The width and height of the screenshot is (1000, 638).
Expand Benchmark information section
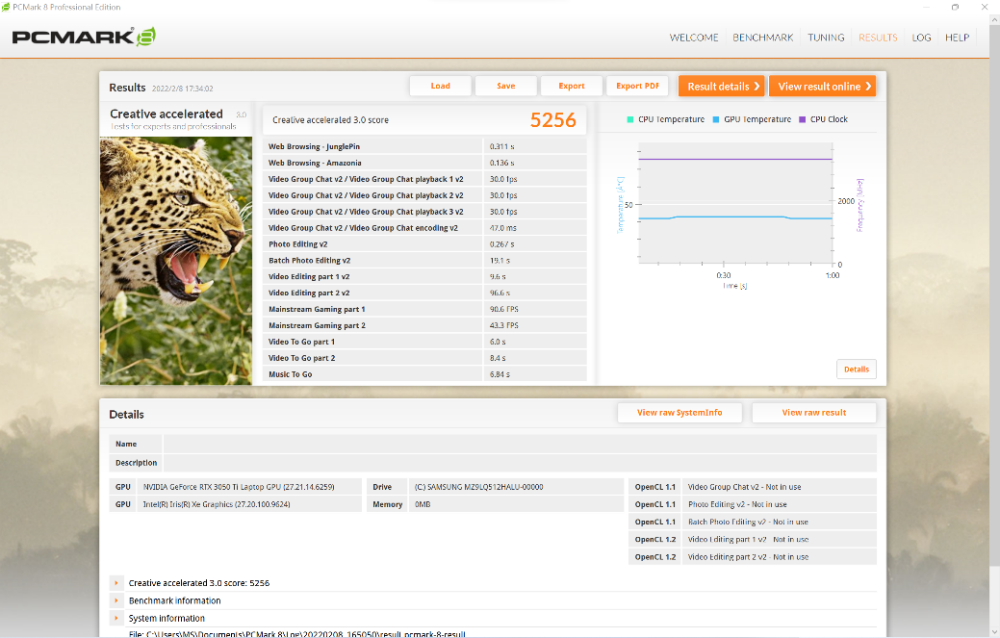[116, 601]
